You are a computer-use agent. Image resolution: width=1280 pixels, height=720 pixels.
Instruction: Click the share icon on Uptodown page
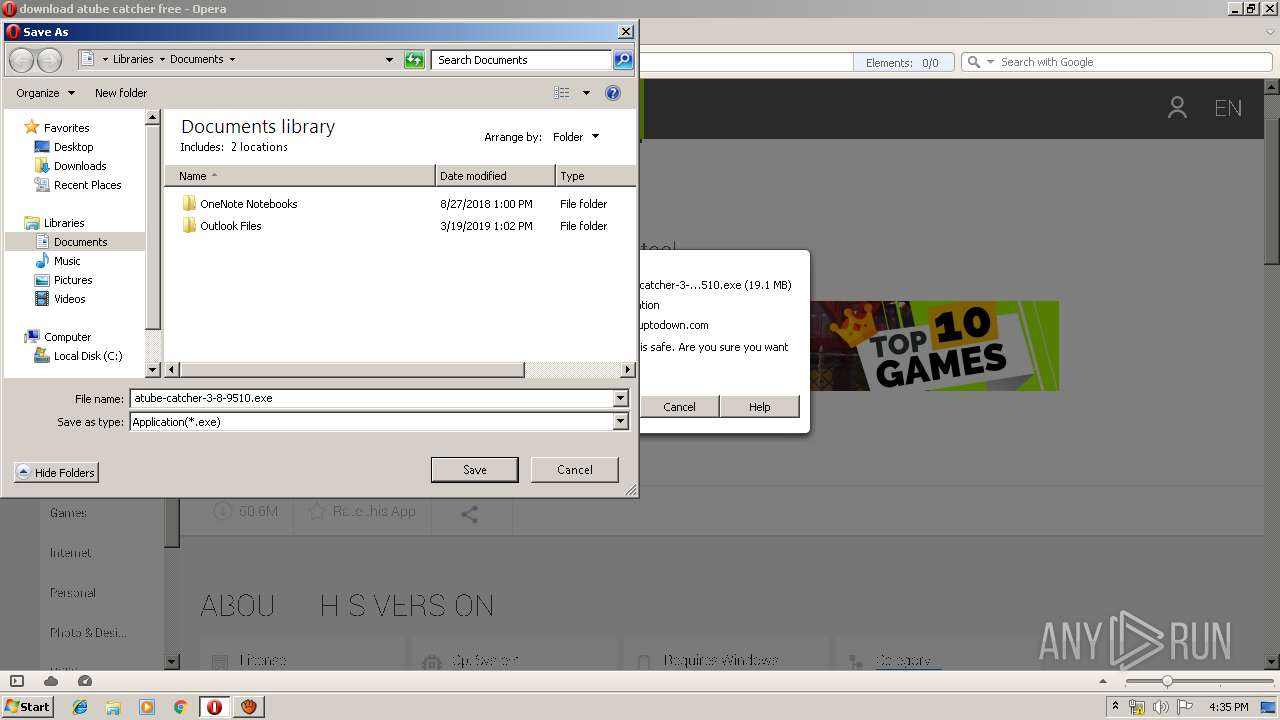469,514
